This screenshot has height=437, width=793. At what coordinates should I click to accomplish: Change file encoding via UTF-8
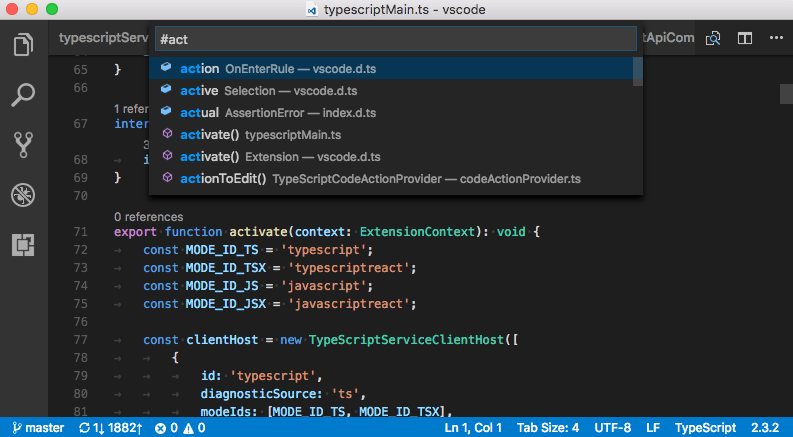pyautogui.click(x=612, y=428)
